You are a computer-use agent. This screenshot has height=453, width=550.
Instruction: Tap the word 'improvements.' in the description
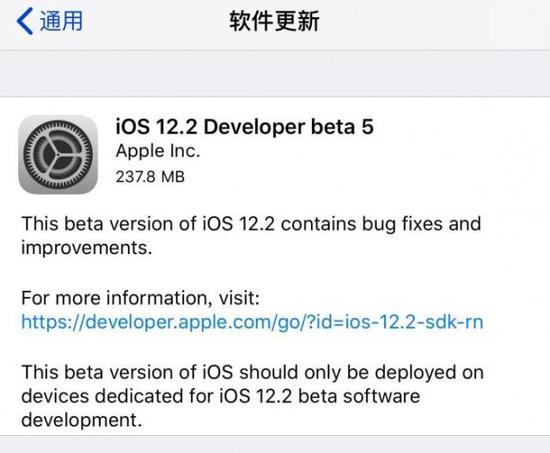[87, 248]
